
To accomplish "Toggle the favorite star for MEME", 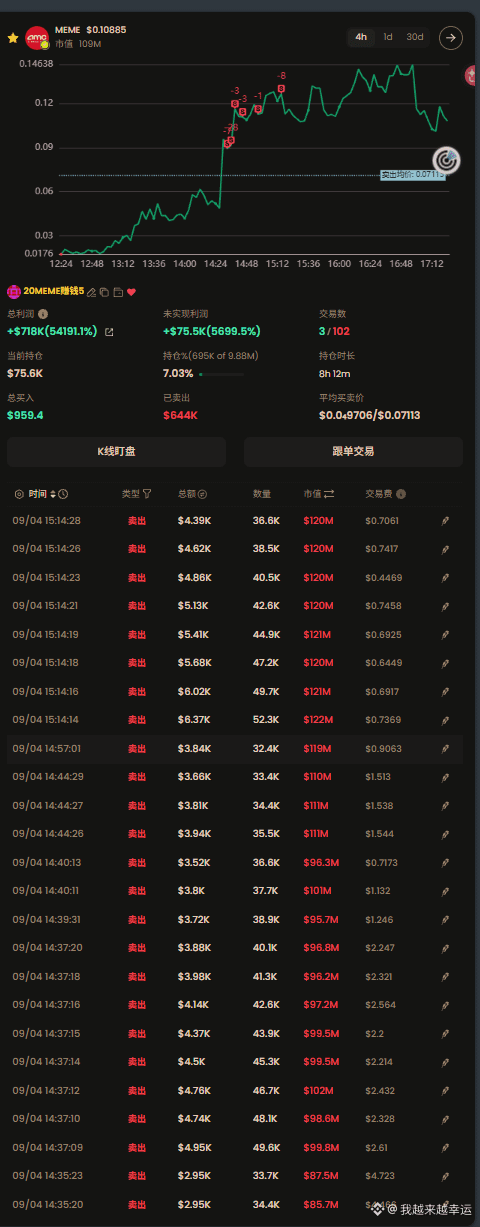I will coord(13,38).
